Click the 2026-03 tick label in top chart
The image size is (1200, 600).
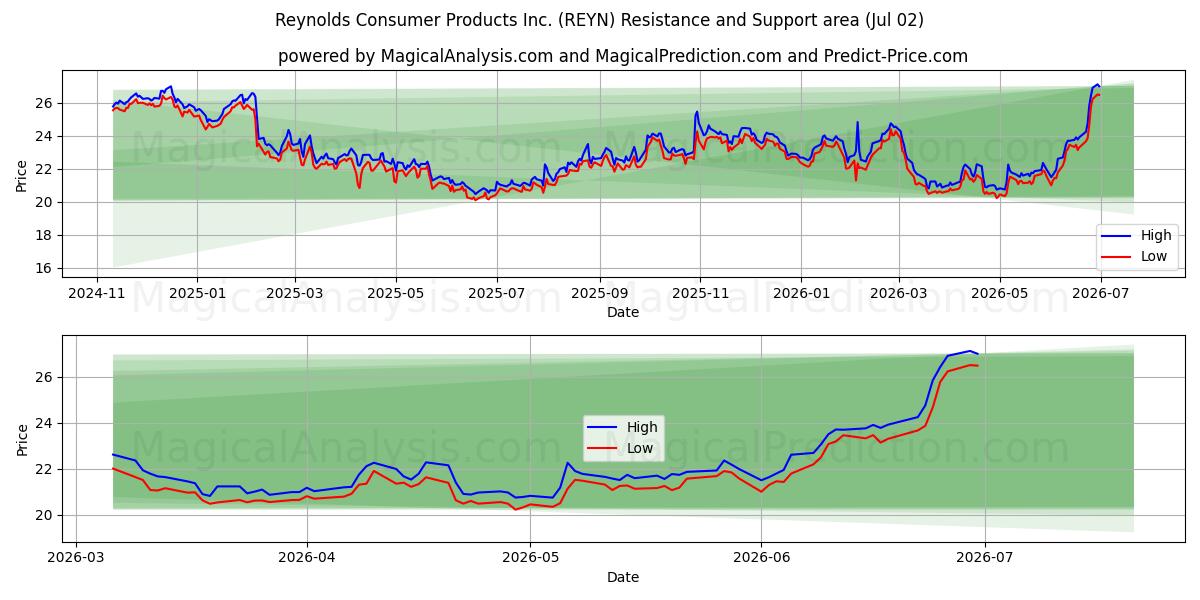pos(899,294)
